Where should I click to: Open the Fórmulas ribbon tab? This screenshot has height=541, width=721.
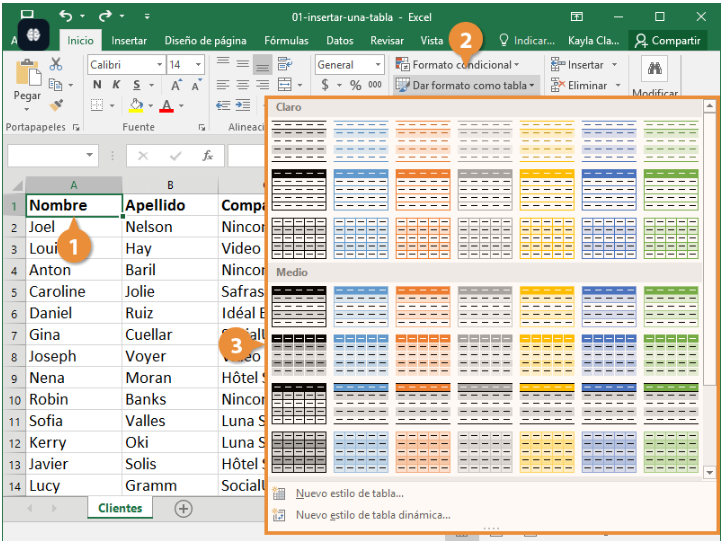tap(286, 41)
